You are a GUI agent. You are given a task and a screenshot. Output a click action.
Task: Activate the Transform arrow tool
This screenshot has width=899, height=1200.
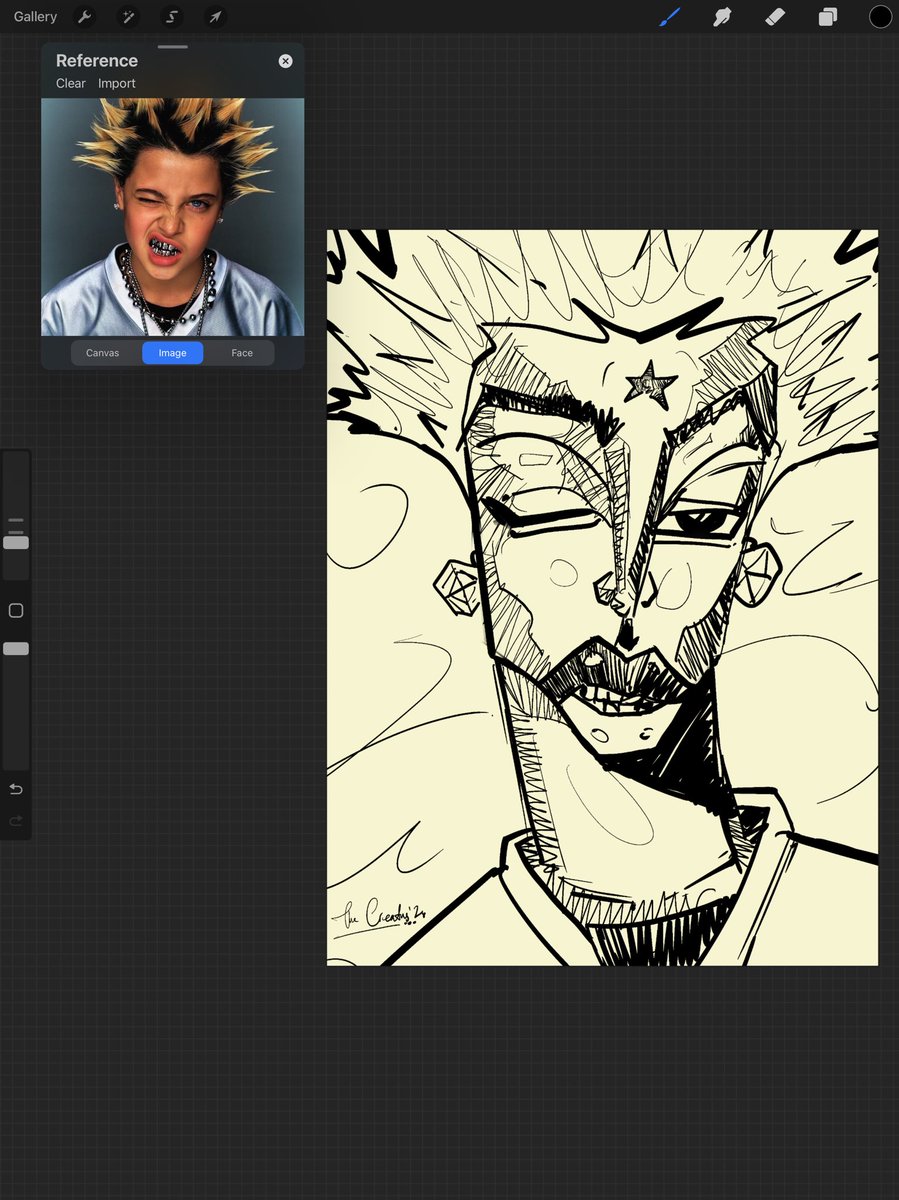coord(215,17)
